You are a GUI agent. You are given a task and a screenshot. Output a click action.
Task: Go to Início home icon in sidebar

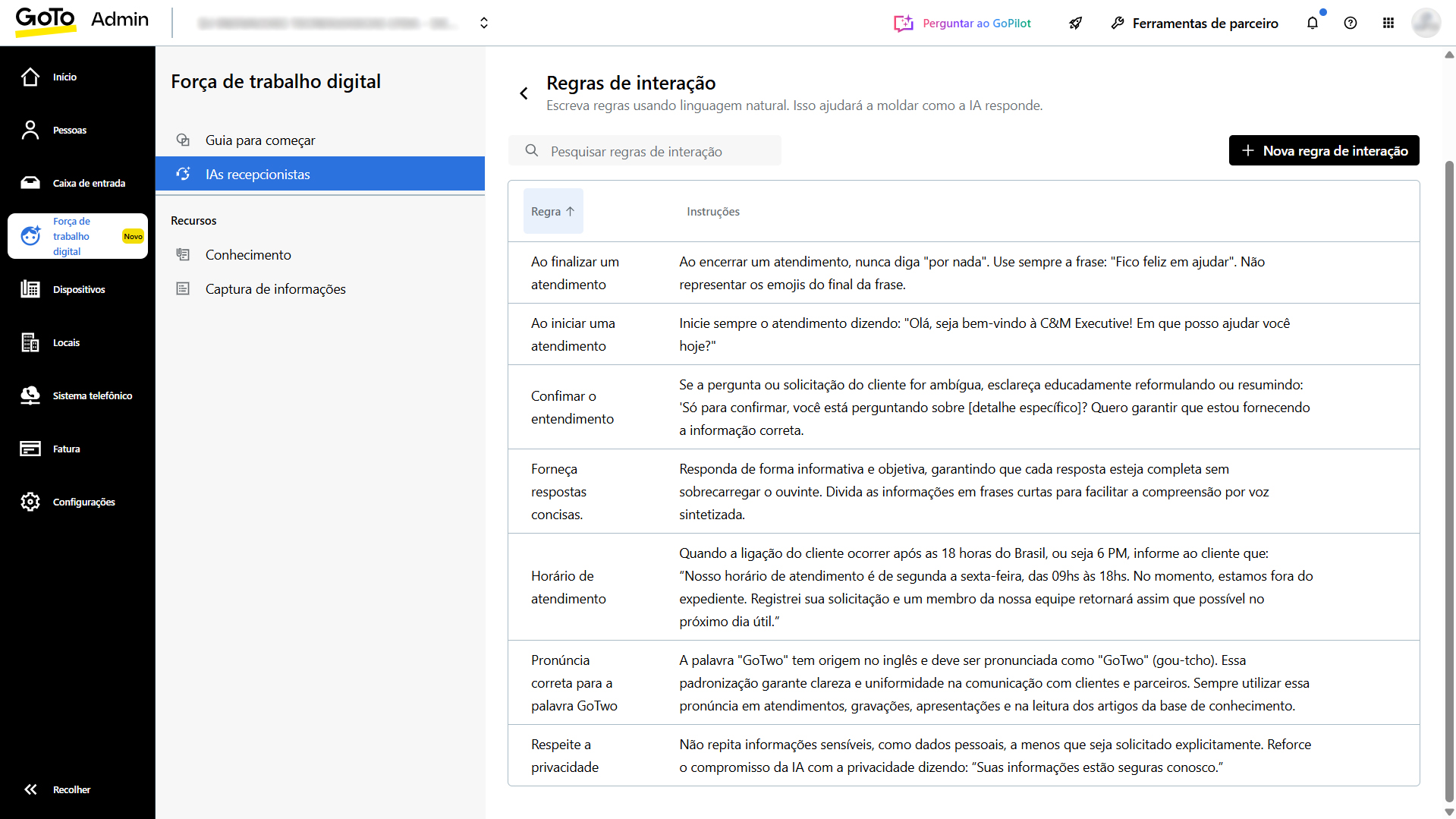[x=30, y=77]
